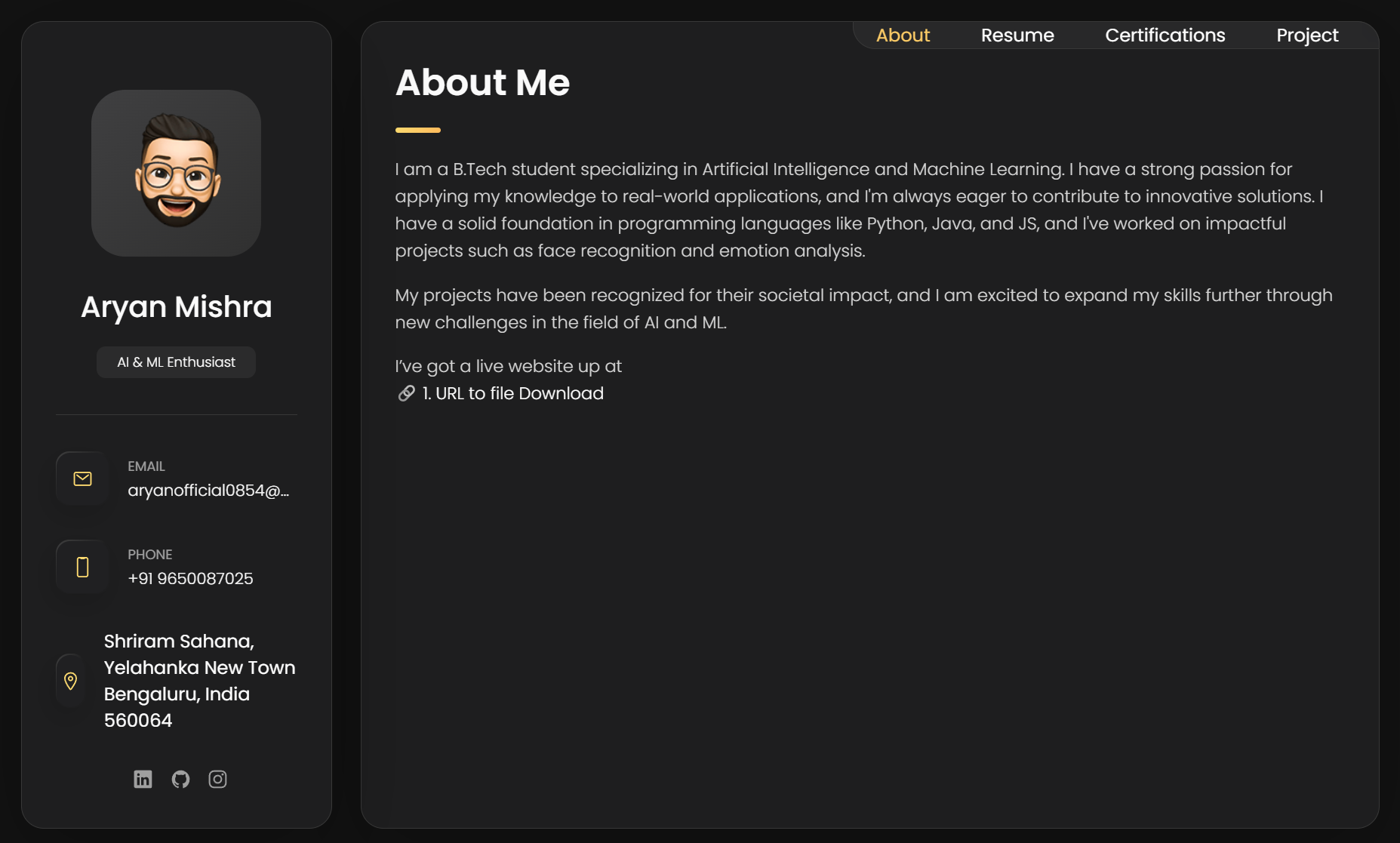Open the Certifications tab
Viewport: 1400px width, 843px height.
pyautogui.click(x=1165, y=35)
